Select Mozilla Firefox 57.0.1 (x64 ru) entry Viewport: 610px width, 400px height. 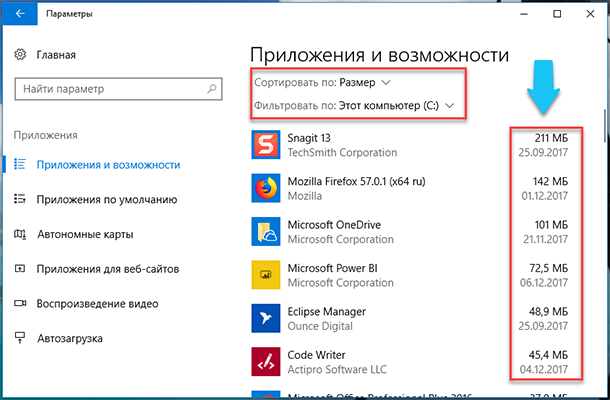tap(356, 182)
